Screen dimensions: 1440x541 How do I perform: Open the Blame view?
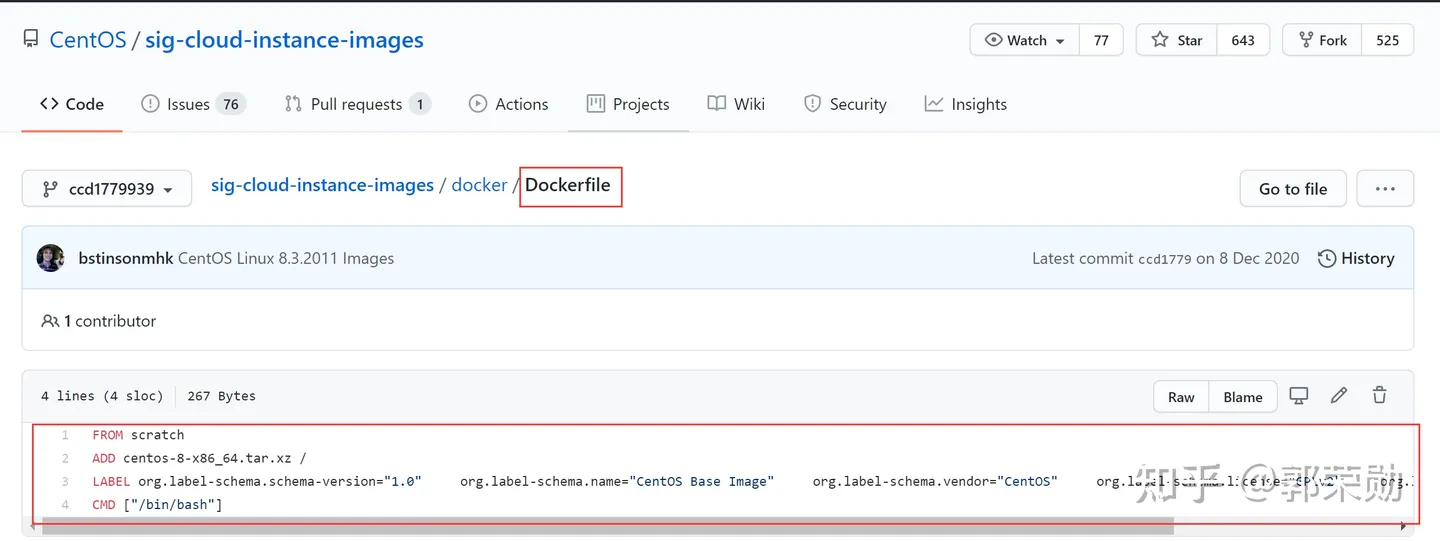(x=1243, y=397)
